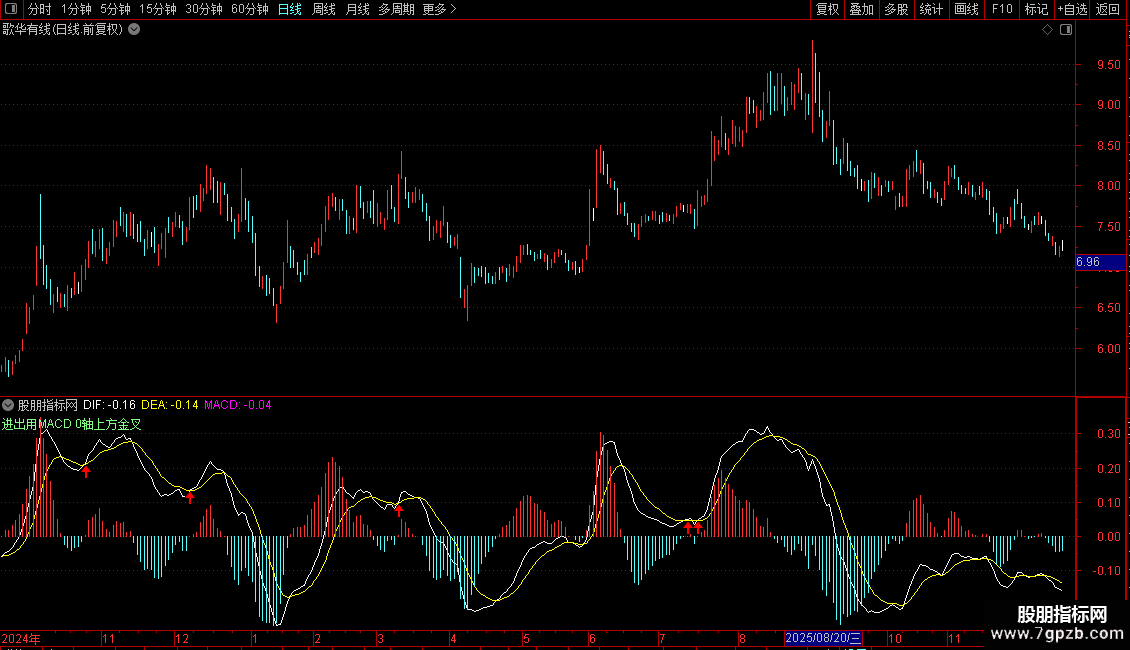Open F10 company info
This screenshot has height=650, width=1130.
click(1002, 10)
